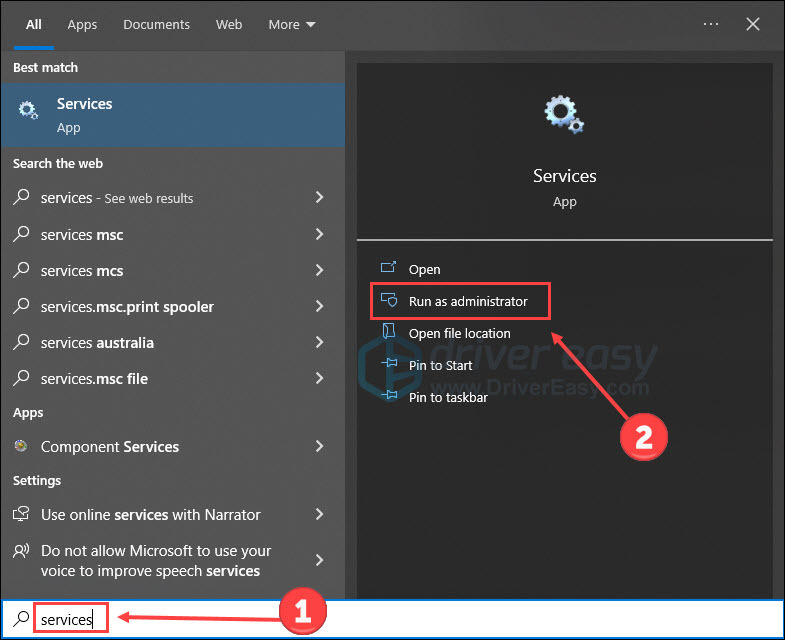Click the three-dot more options icon

click(711, 24)
